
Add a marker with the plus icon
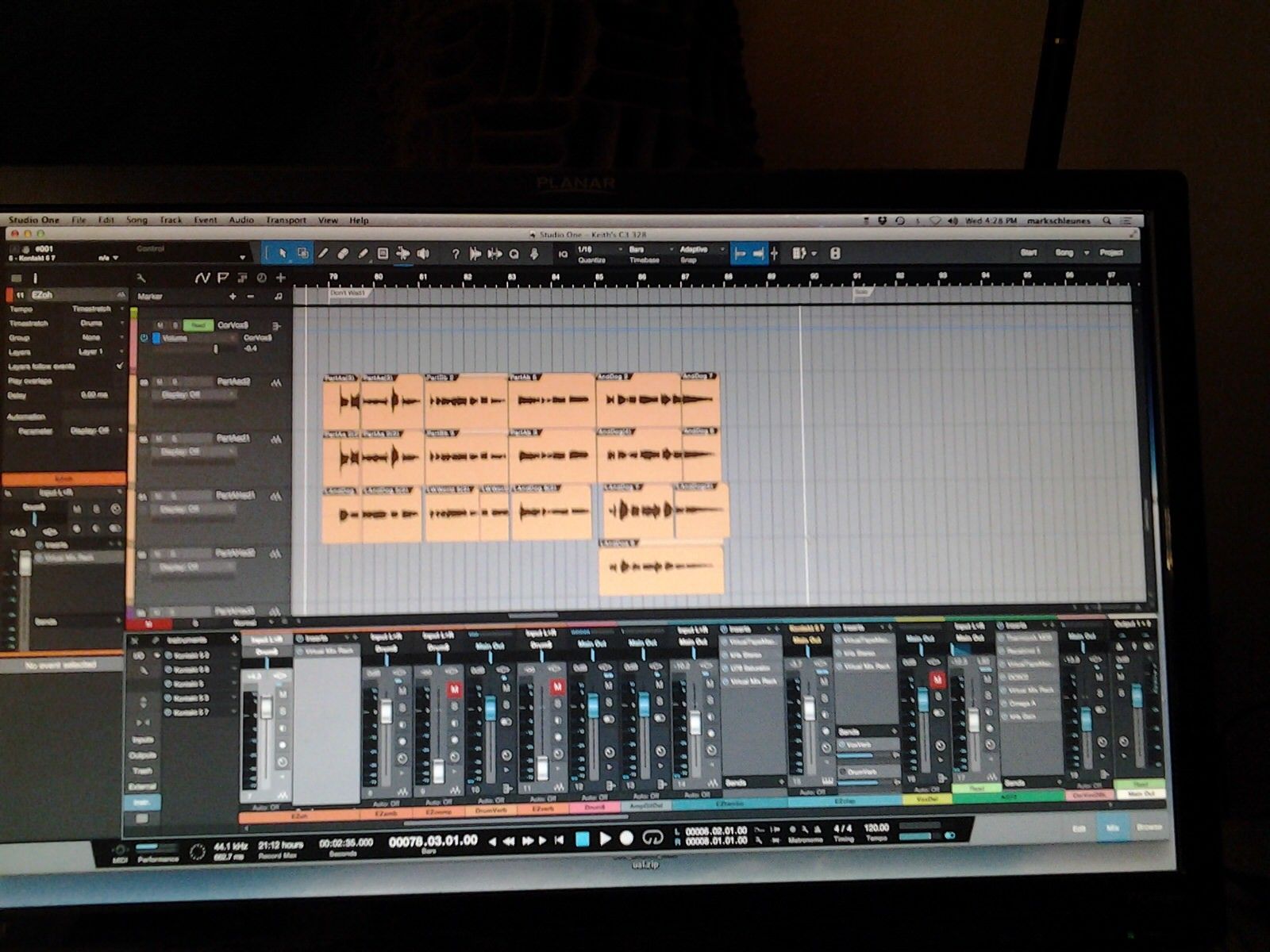(x=233, y=296)
